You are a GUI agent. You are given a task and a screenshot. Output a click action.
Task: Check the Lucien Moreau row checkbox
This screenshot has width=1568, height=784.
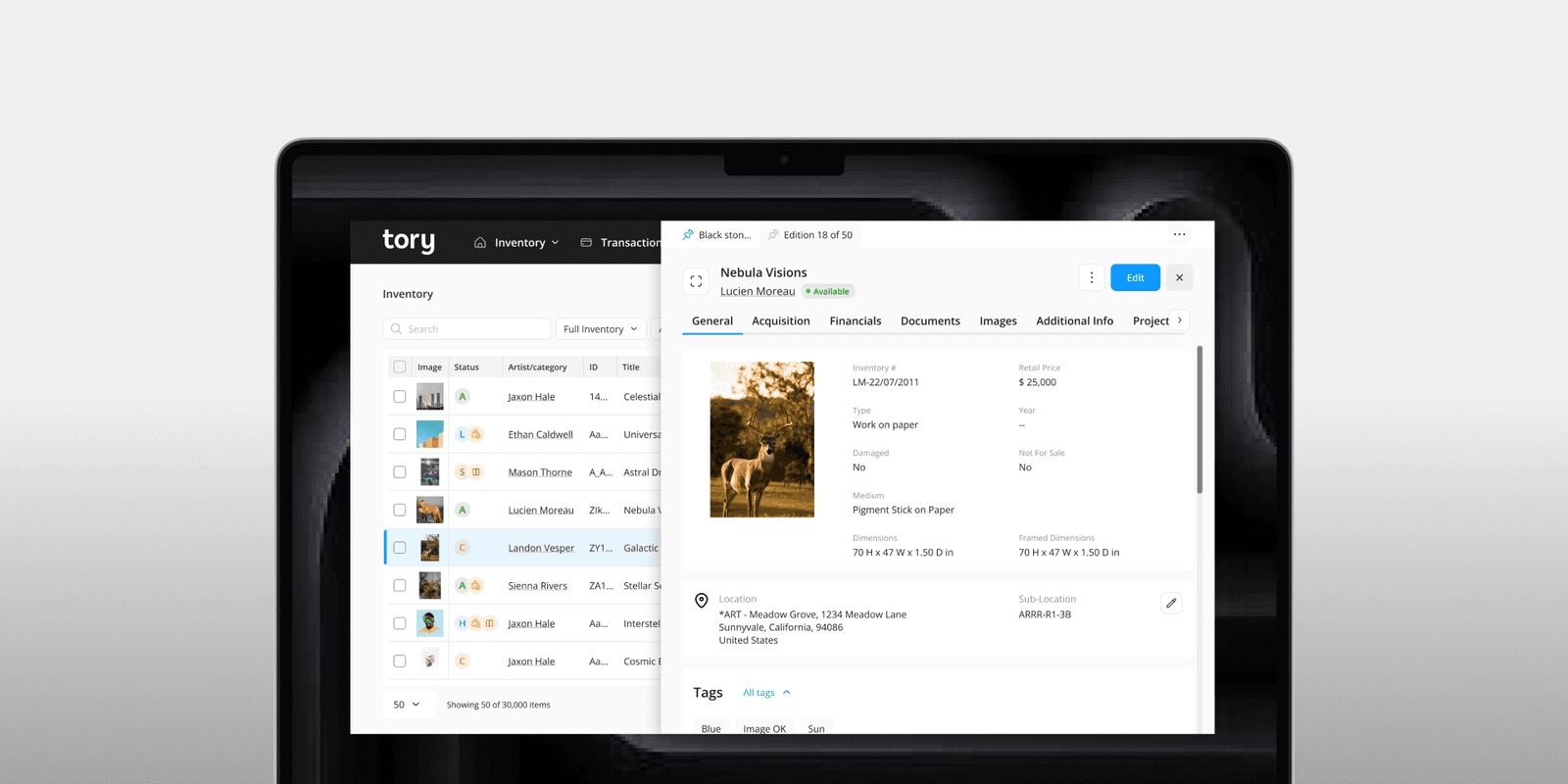click(399, 510)
